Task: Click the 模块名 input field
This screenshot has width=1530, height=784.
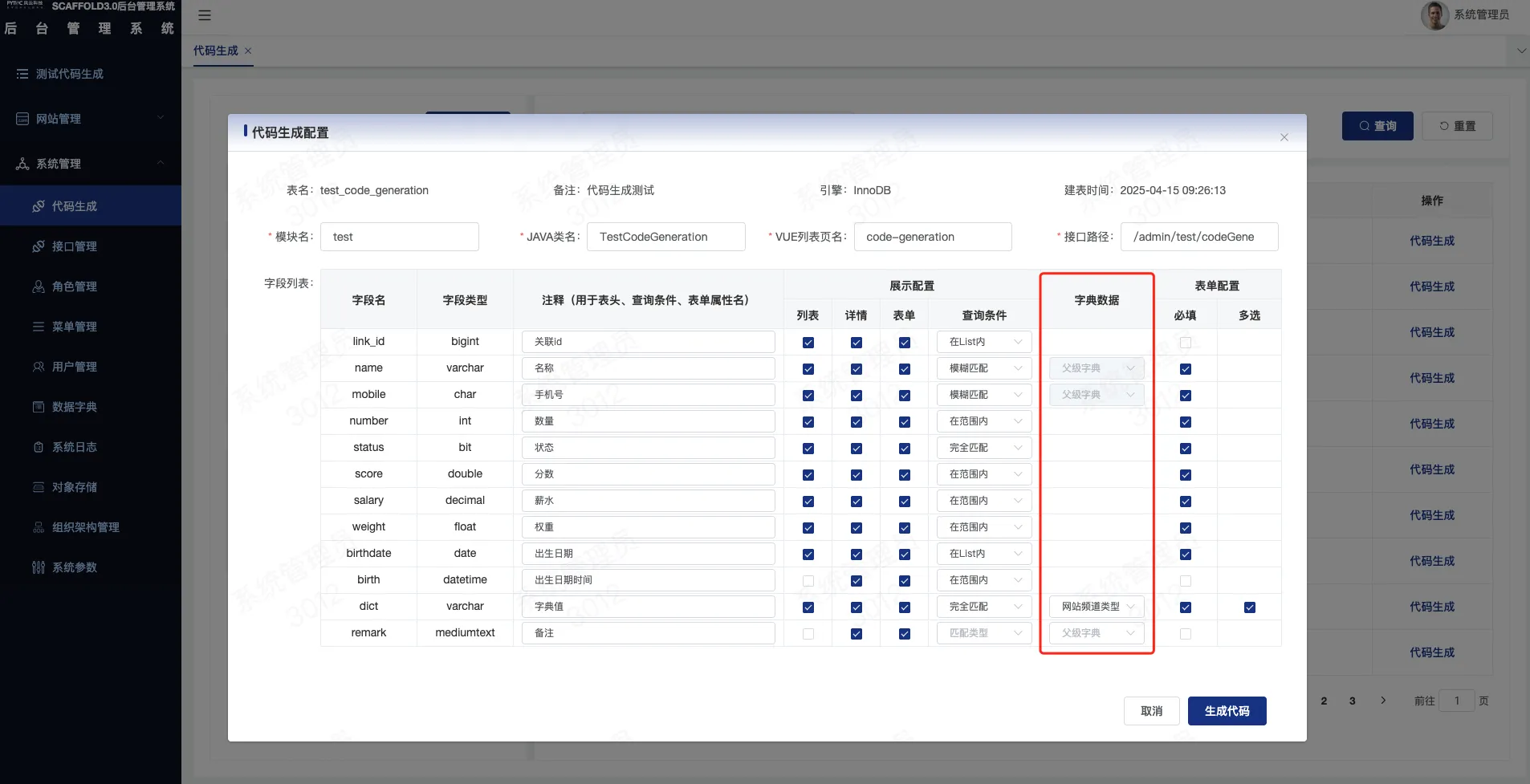Action: 400,237
